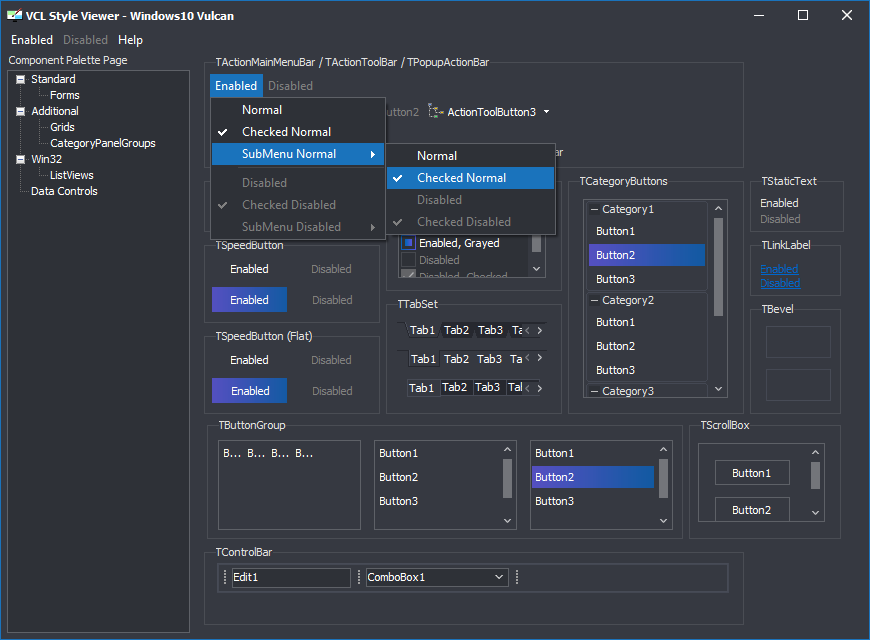
Task: Toggle the pressed Enabled button in TSpeedButton (Flat)
Action: 250,391
